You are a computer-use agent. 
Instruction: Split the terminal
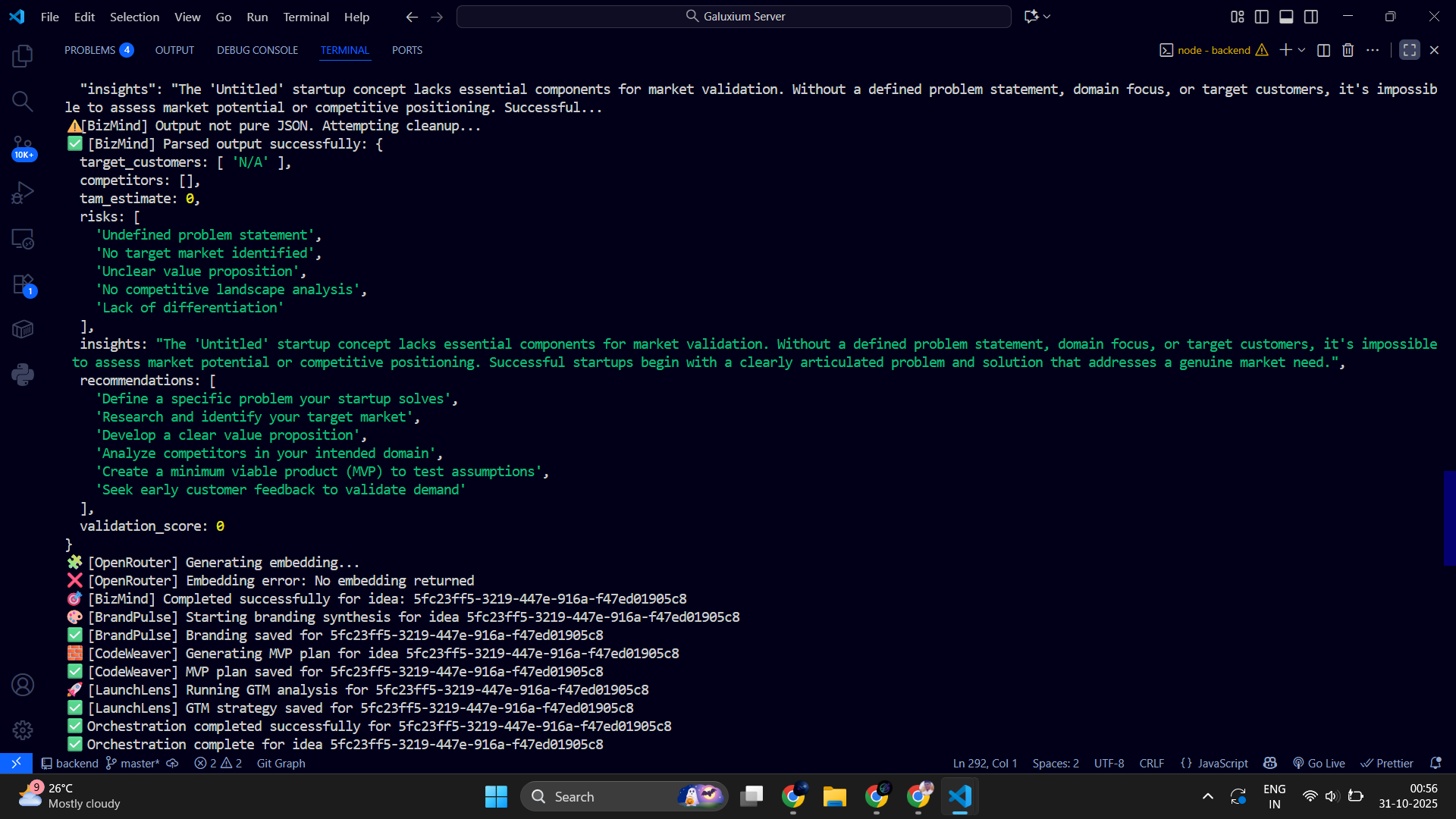coord(1323,50)
